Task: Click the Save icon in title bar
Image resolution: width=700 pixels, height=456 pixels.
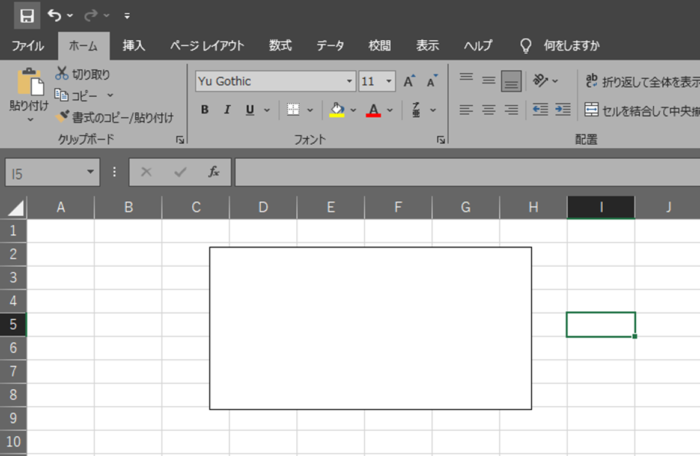Action: coord(26,16)
